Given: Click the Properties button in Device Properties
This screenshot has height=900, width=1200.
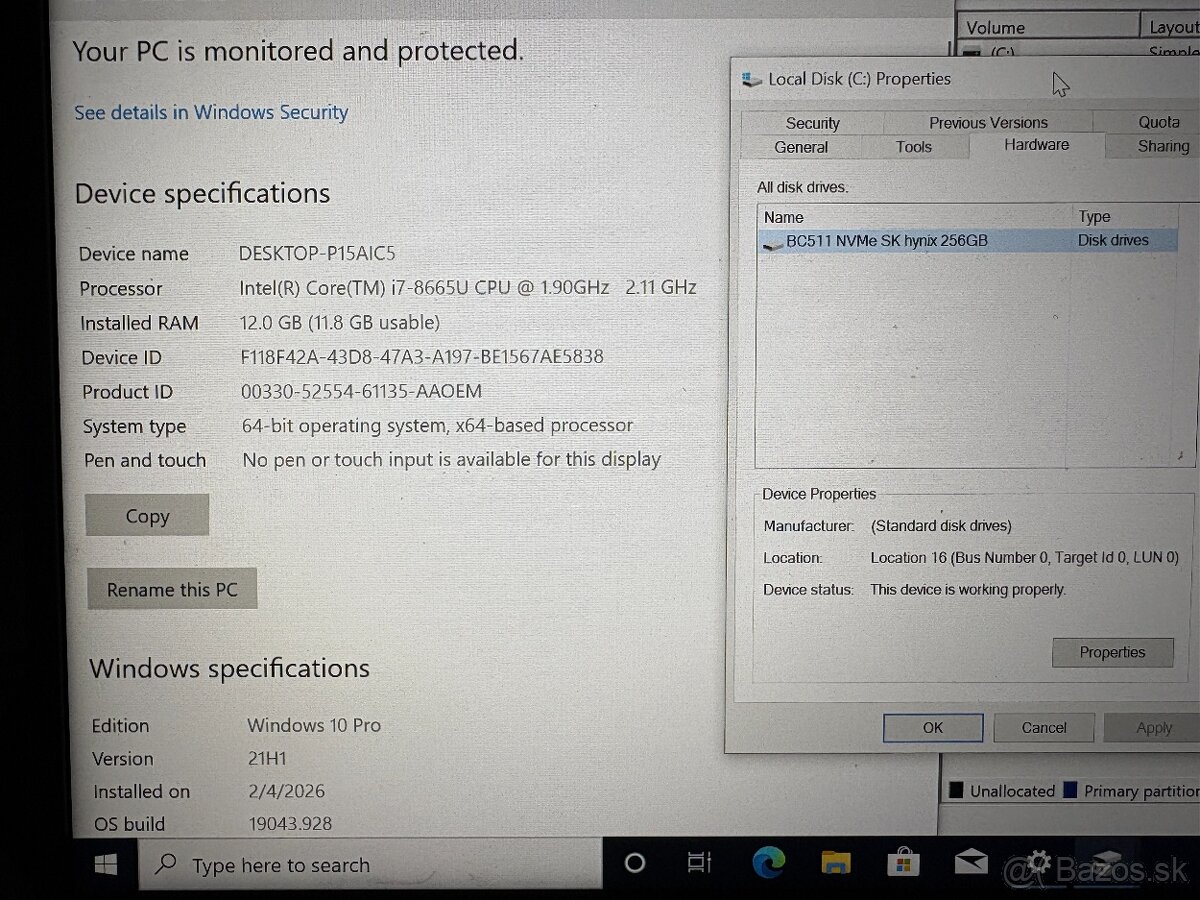Looking at the screenshot, I should click(1112, 652).
